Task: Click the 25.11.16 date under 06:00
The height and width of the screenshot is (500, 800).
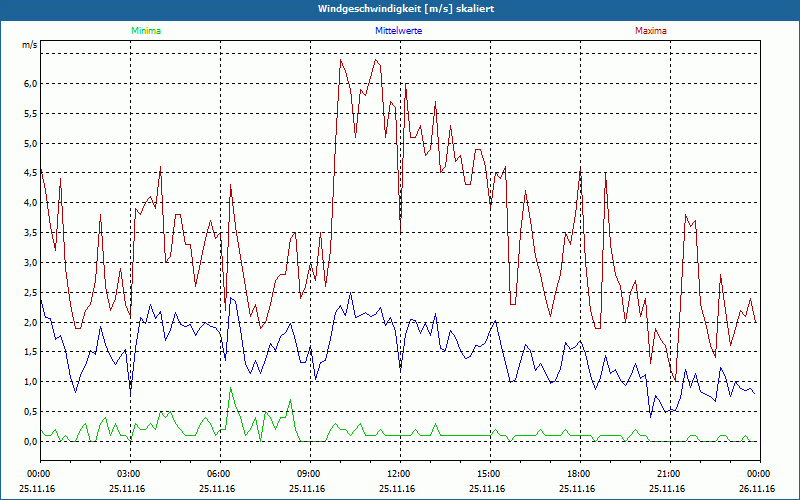Action: (x=217, y=489)
